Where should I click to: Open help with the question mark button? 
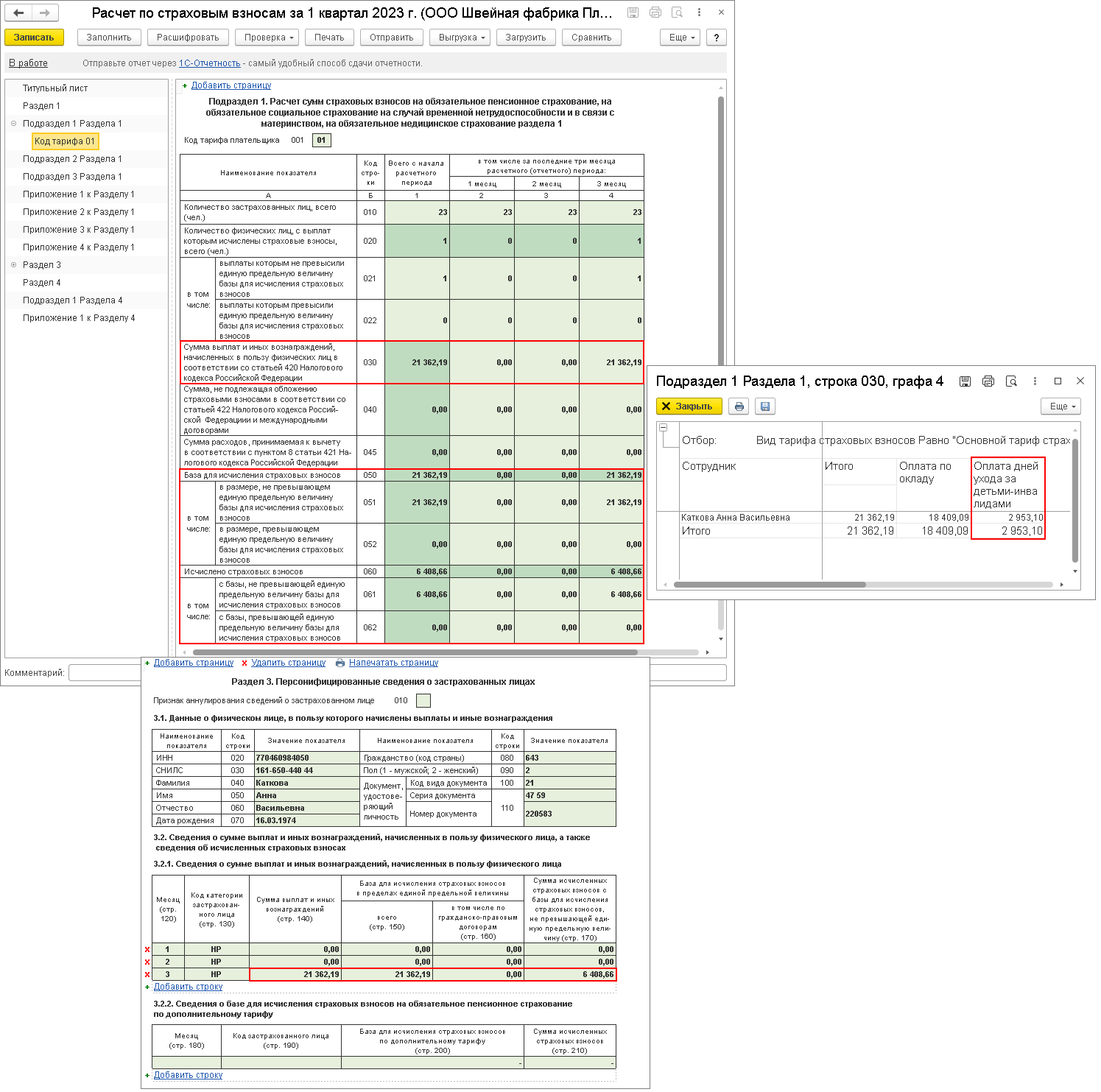pos(717,38)
